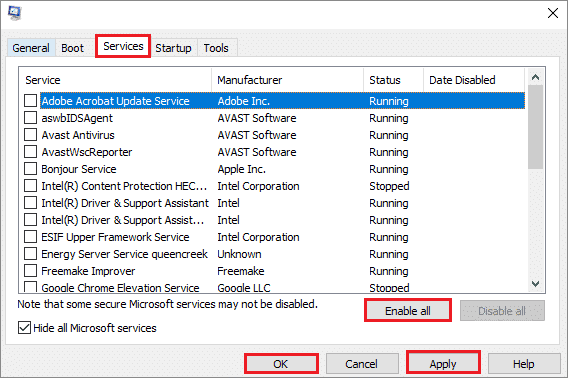568x378 pixels.
Task: Uncheck Hide all Microsoft services
Action: point(24,328)
